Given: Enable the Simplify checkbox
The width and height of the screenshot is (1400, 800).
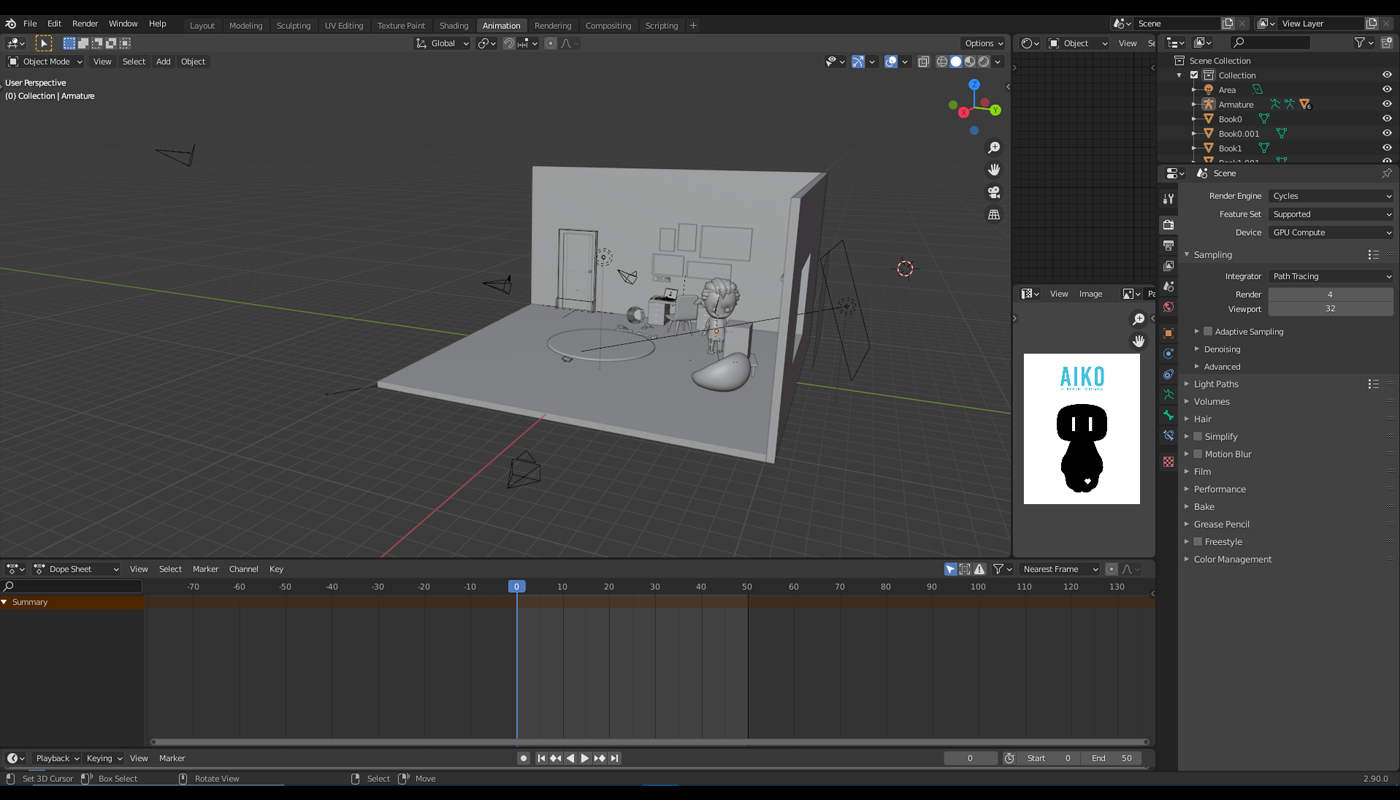Looking at the screenshot, I should coord(1197,437).
